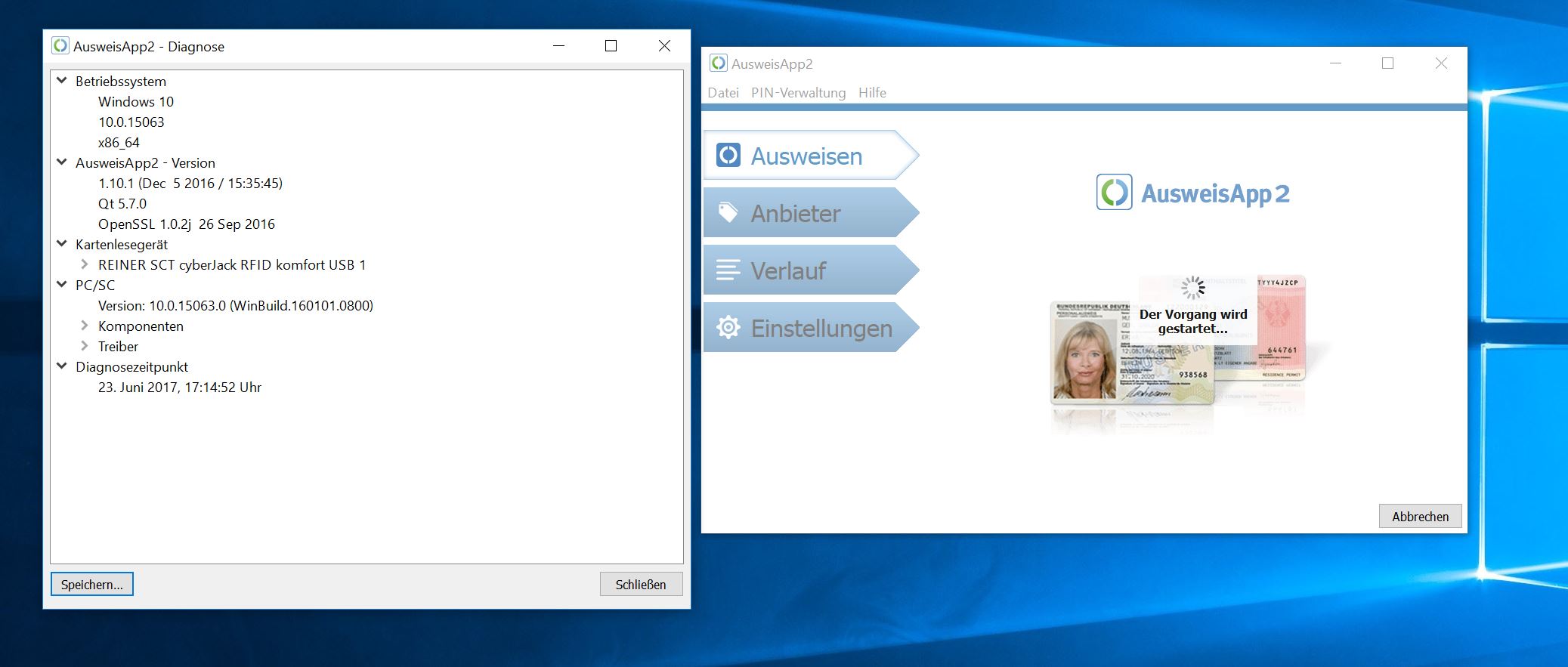The height and width of the screenshot is (667, 1568).
Task: Click the Verlauf list icon
Action: point(728,270)
